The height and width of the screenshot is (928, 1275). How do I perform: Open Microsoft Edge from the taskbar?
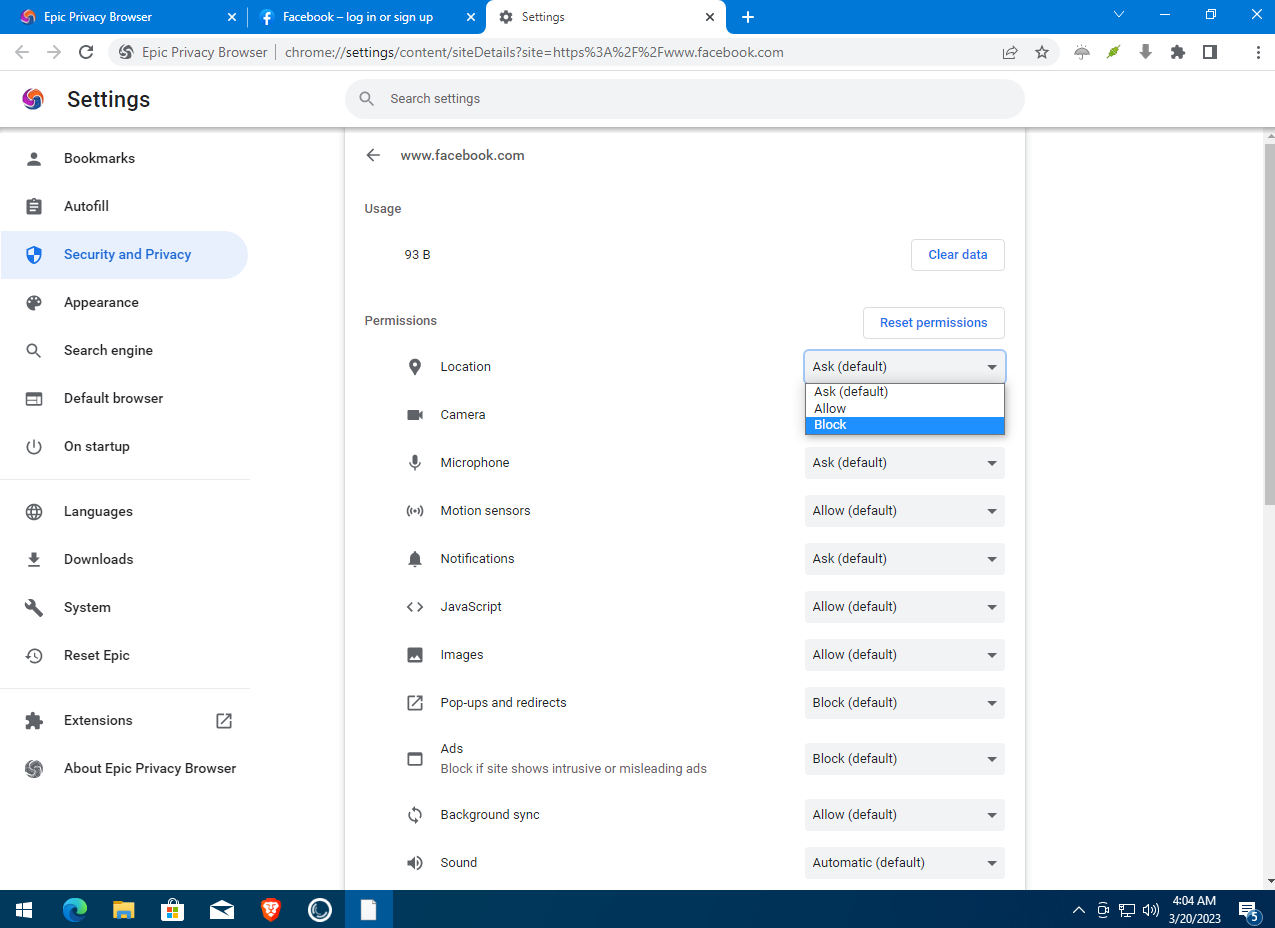[x=75, y=909]
